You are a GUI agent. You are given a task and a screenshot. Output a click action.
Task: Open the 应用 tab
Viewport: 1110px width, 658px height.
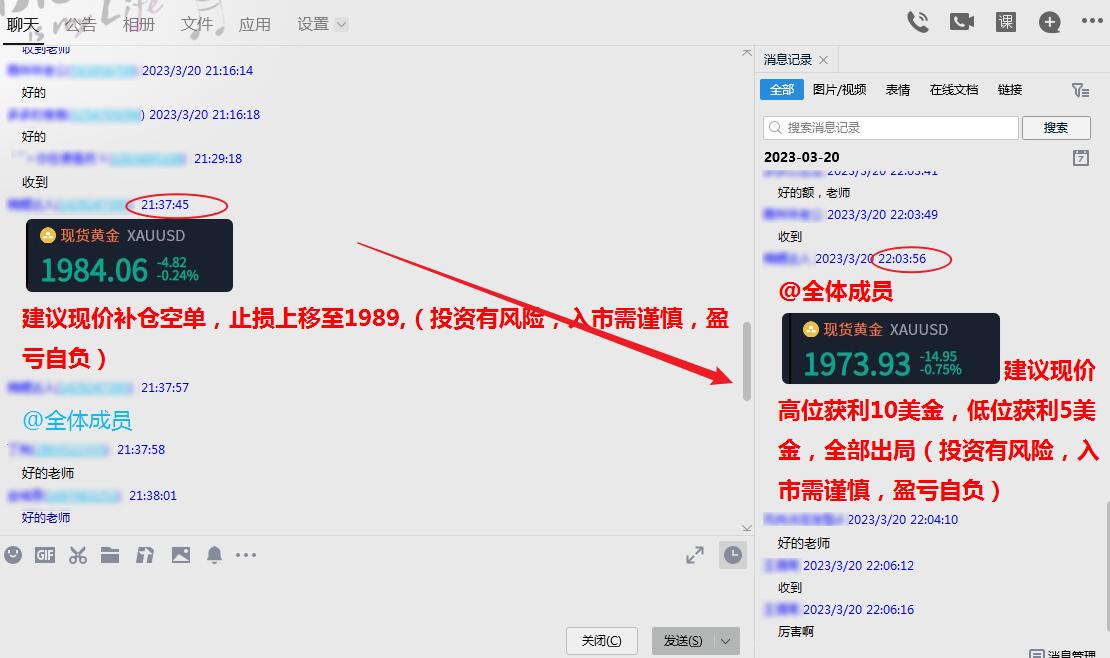[255, 24]
